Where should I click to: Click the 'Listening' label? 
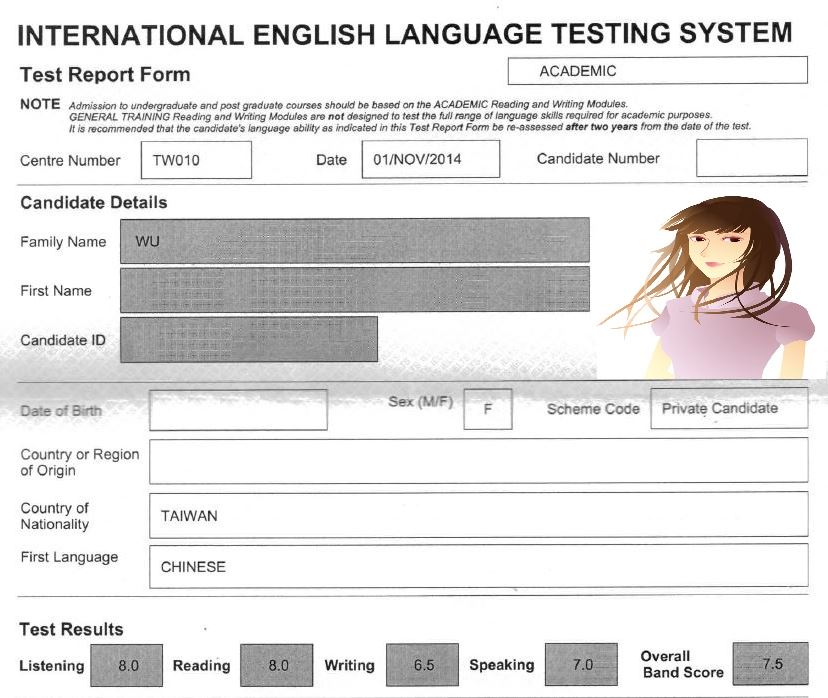tap(52, 666)
